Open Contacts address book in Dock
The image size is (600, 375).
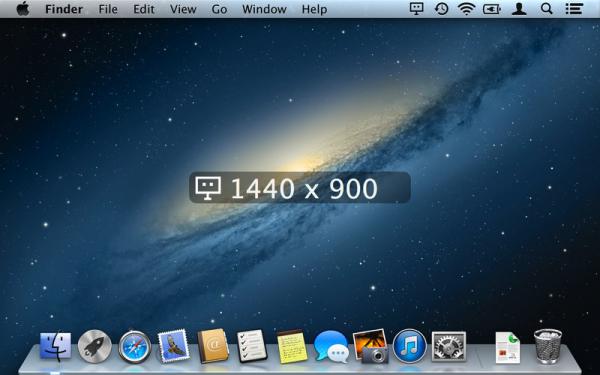213,346
